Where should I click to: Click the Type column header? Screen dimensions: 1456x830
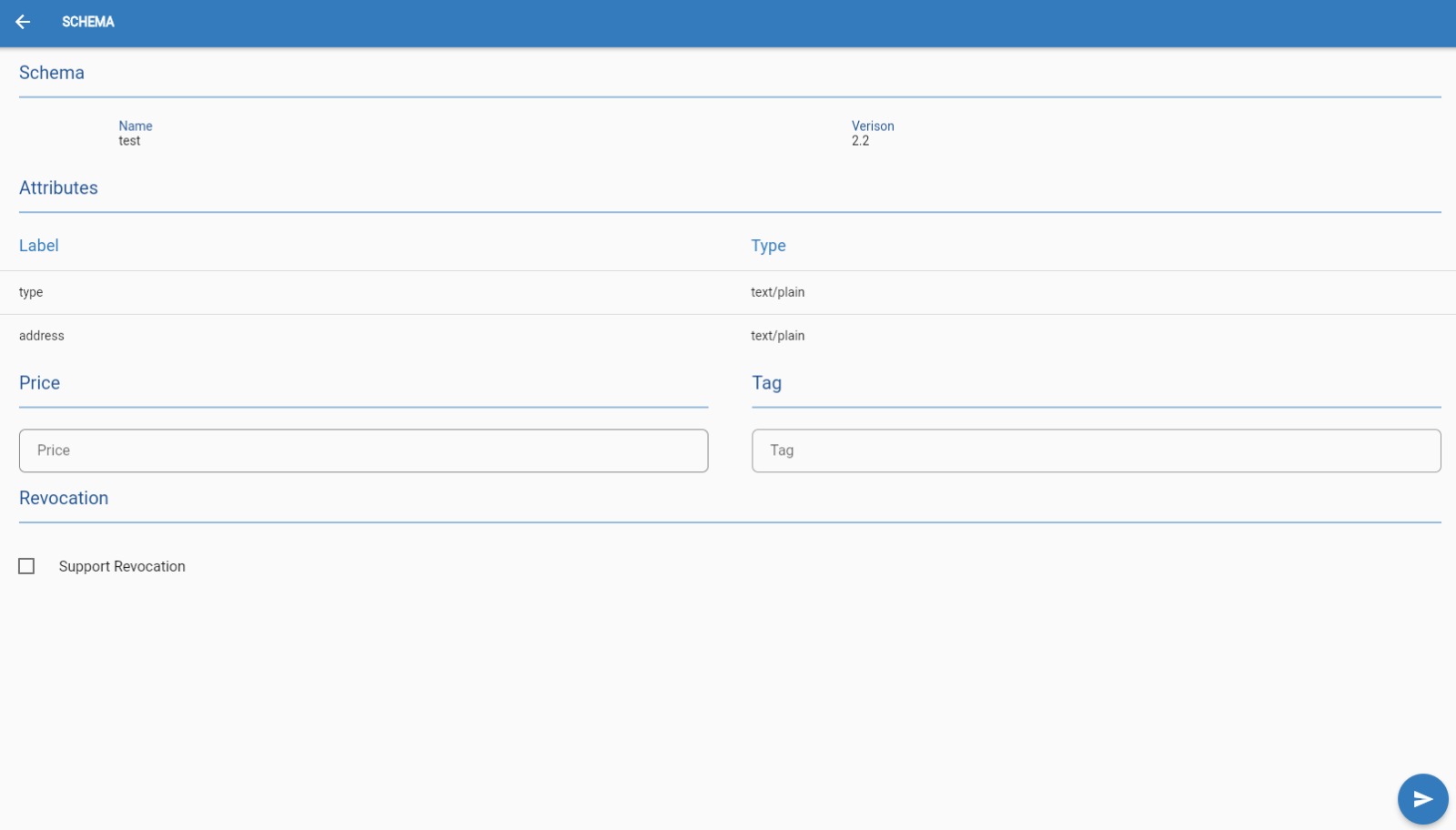[768, 246]
